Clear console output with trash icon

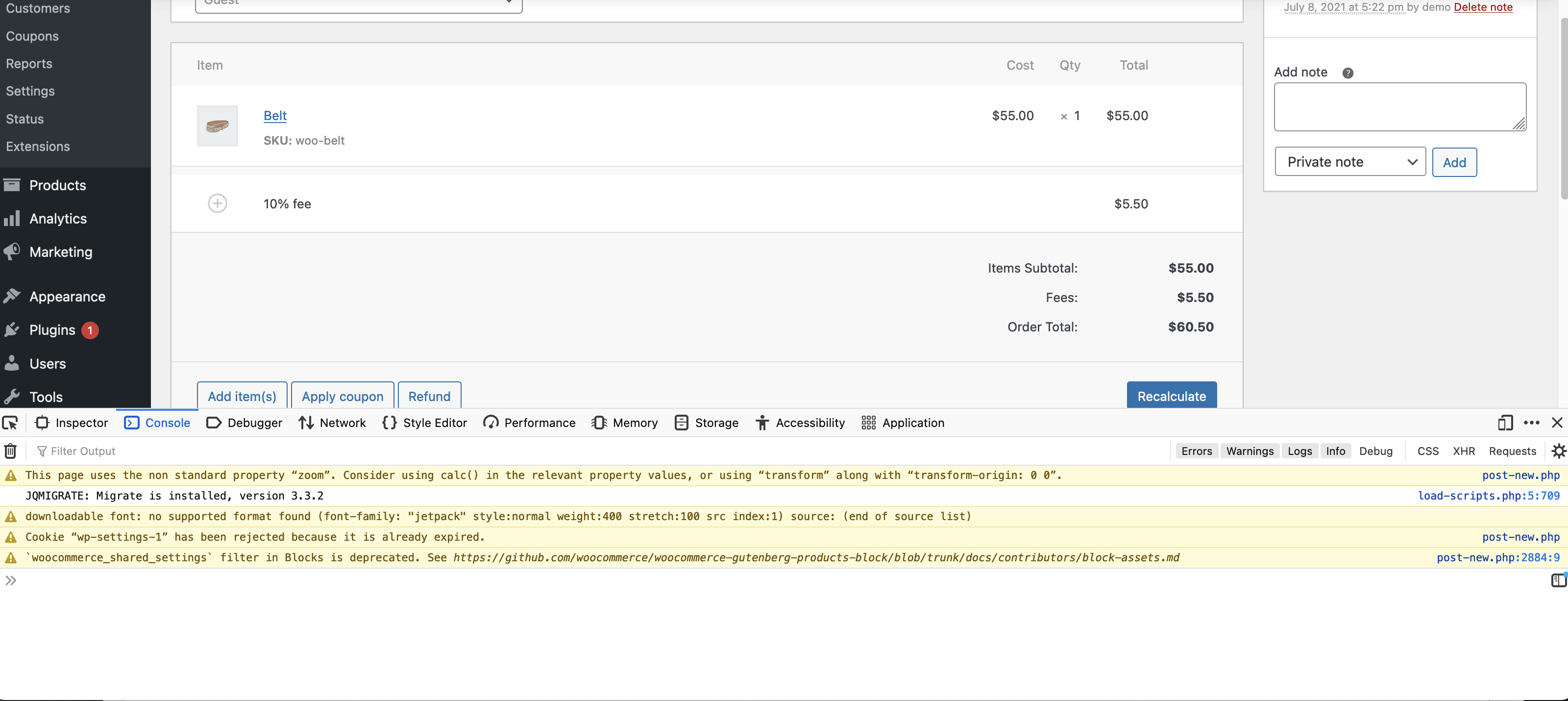(10, 451)
